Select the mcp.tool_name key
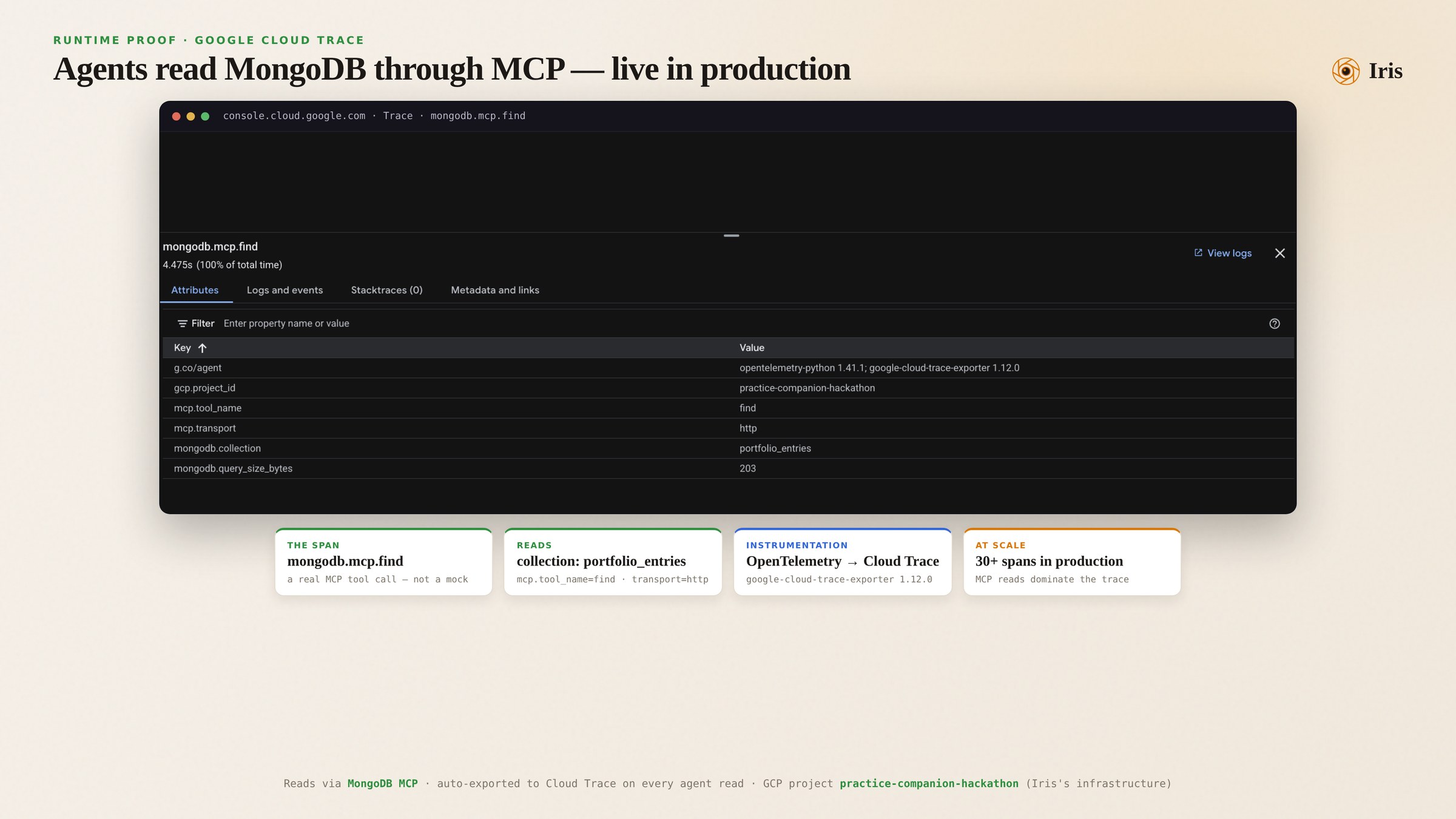The width and height of the screenshot is (1456, 819). click(x=207, y=408)
